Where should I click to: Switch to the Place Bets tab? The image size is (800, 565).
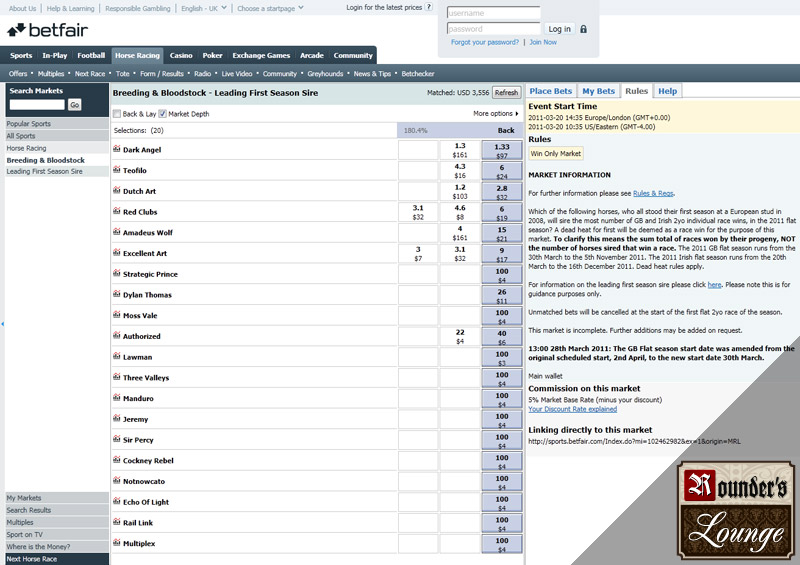(551, 91)
